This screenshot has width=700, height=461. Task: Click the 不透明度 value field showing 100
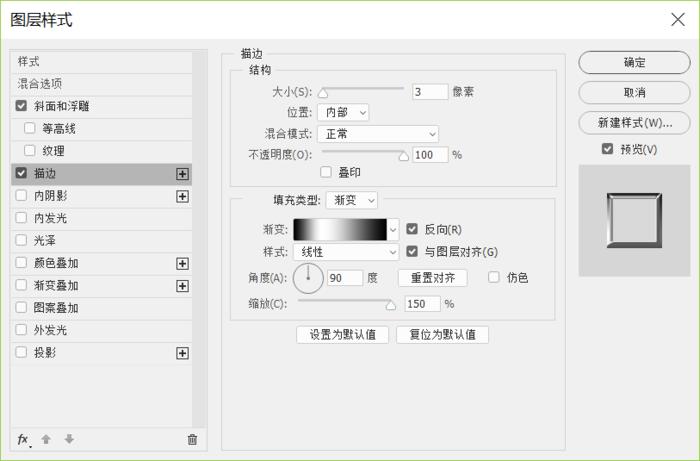click(430, 155)
